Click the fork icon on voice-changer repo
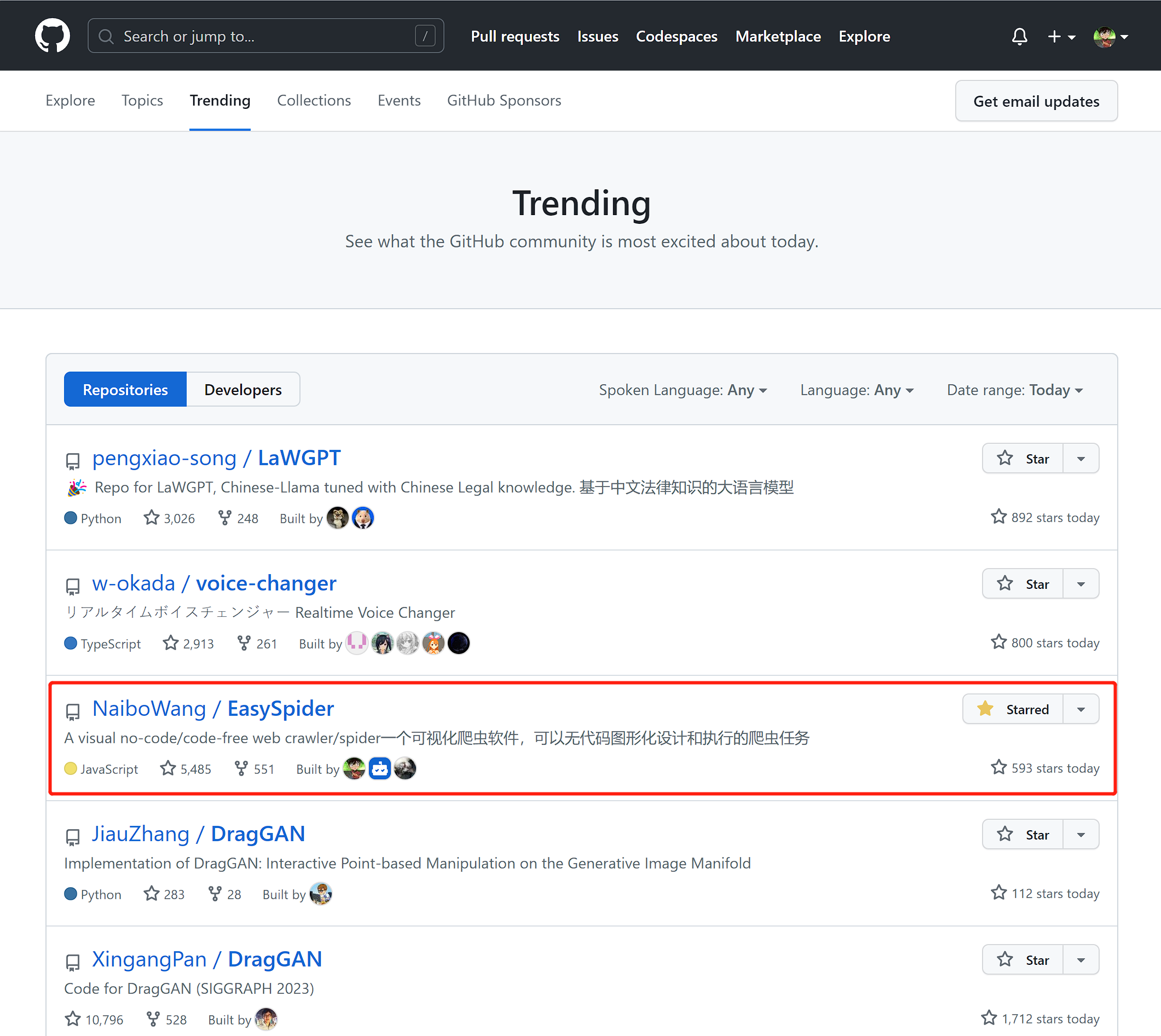 (244, 643)
